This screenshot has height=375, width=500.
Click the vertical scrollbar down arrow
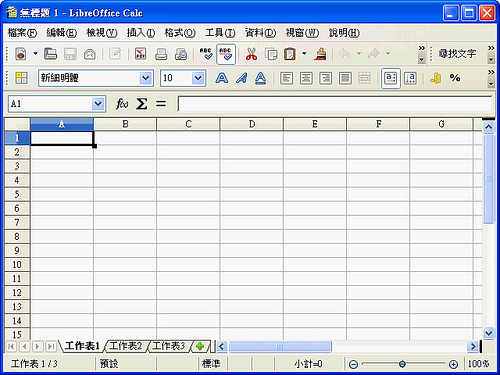(x=489, y=333)
